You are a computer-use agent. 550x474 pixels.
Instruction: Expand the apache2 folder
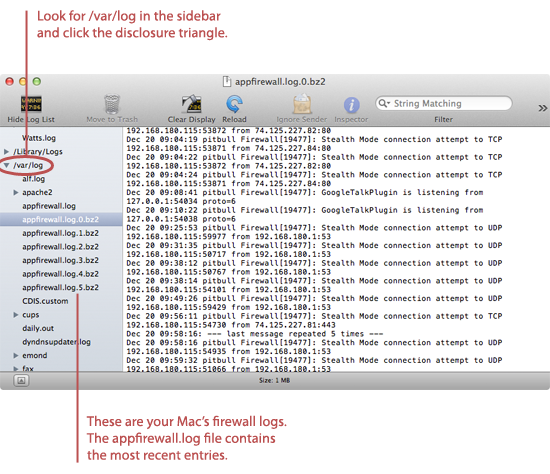(16, 192)
